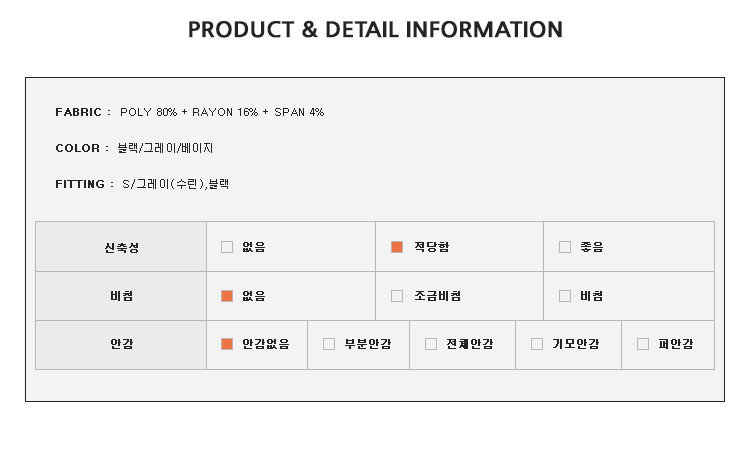Image resolution: width=750 pixels, height=449 pixels.
Task: Tick the 비침 checkbox in the last column
Action: [x=565, y=296]
